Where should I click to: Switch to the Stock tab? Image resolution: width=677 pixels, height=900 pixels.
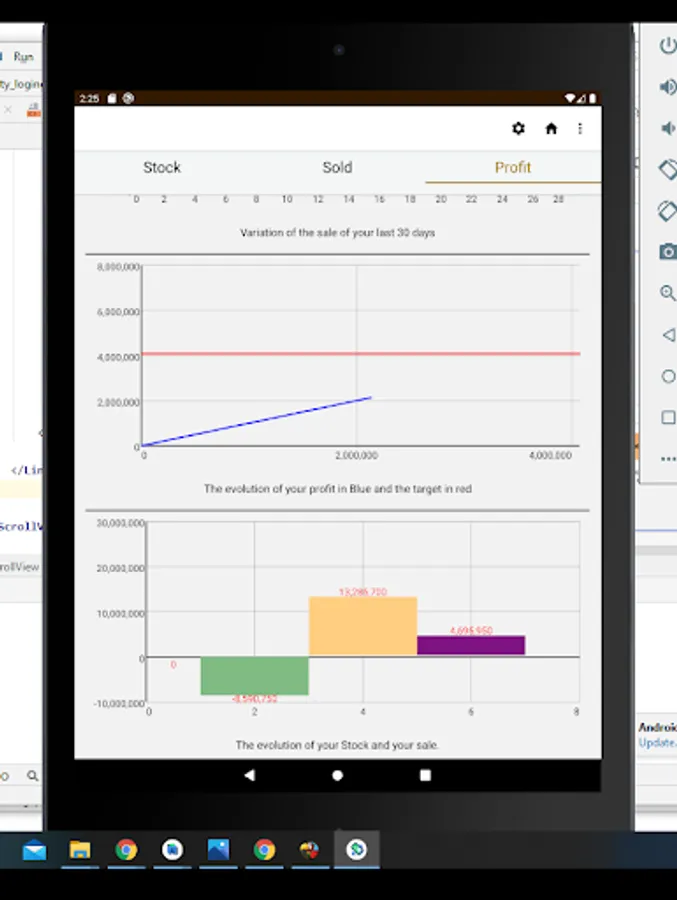point(162,168)
